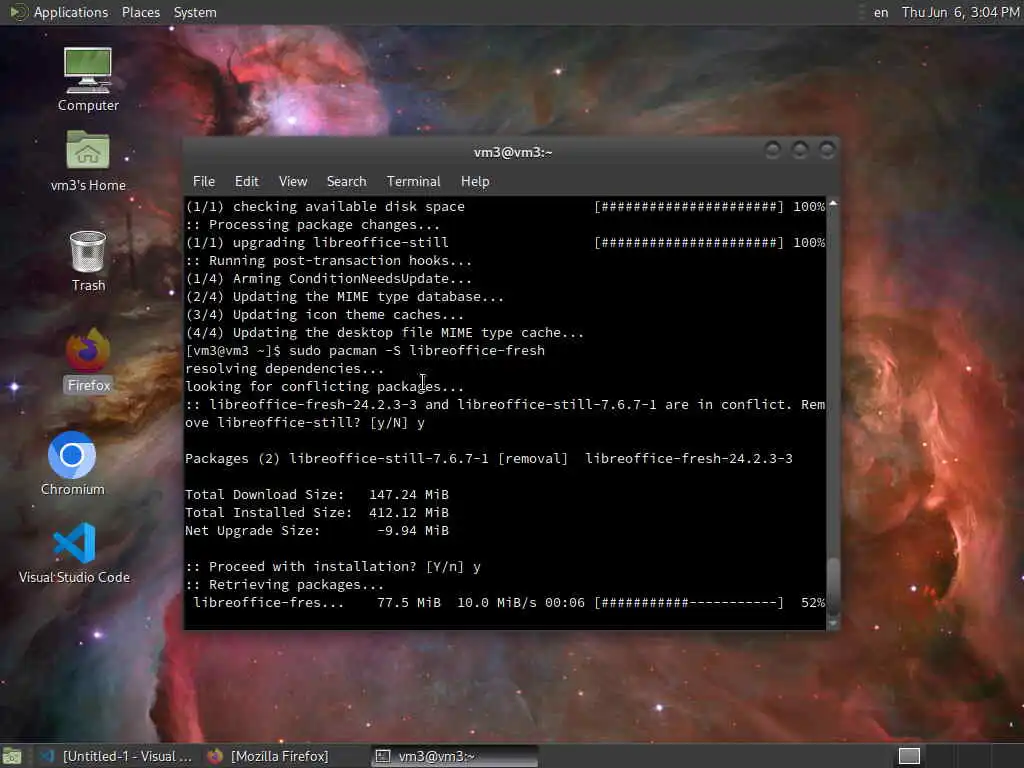Click ':: Retrieving packages...' line

tap(285, 584)
